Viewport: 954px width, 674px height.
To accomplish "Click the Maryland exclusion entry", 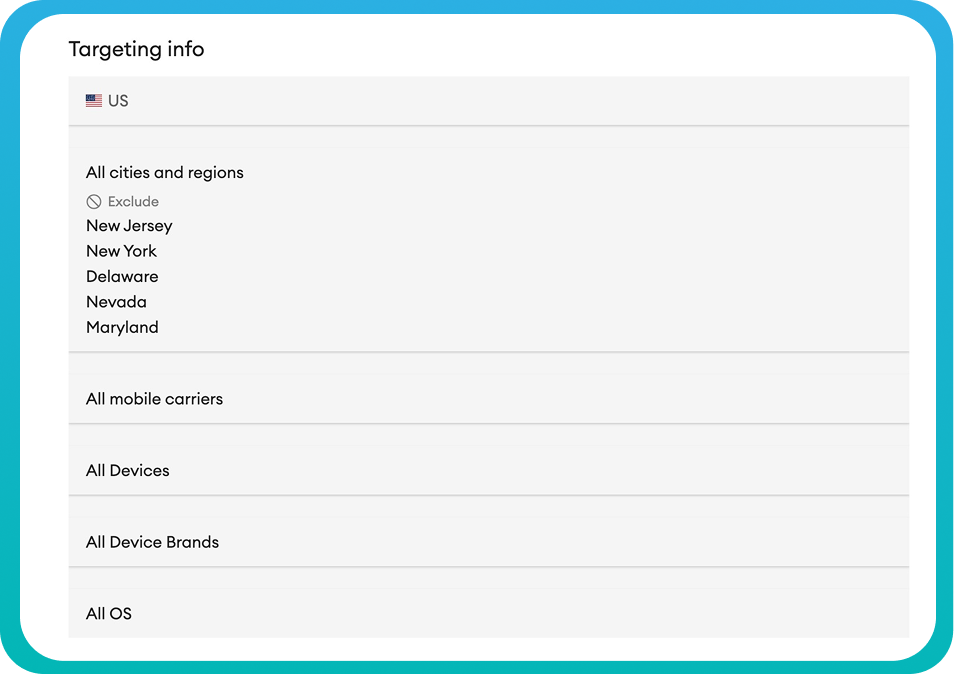I will [x=122, y=327].
